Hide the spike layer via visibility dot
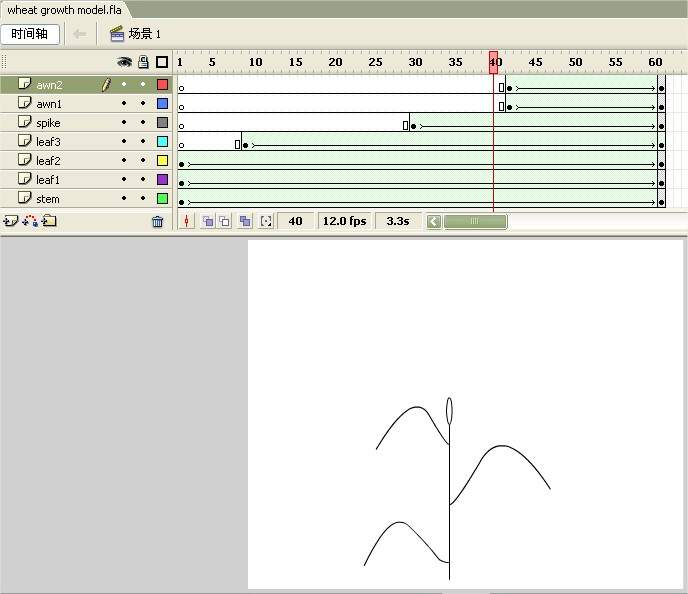Image resolution: width=688 pixels, height=594 pixels. (x=124, y=122)
